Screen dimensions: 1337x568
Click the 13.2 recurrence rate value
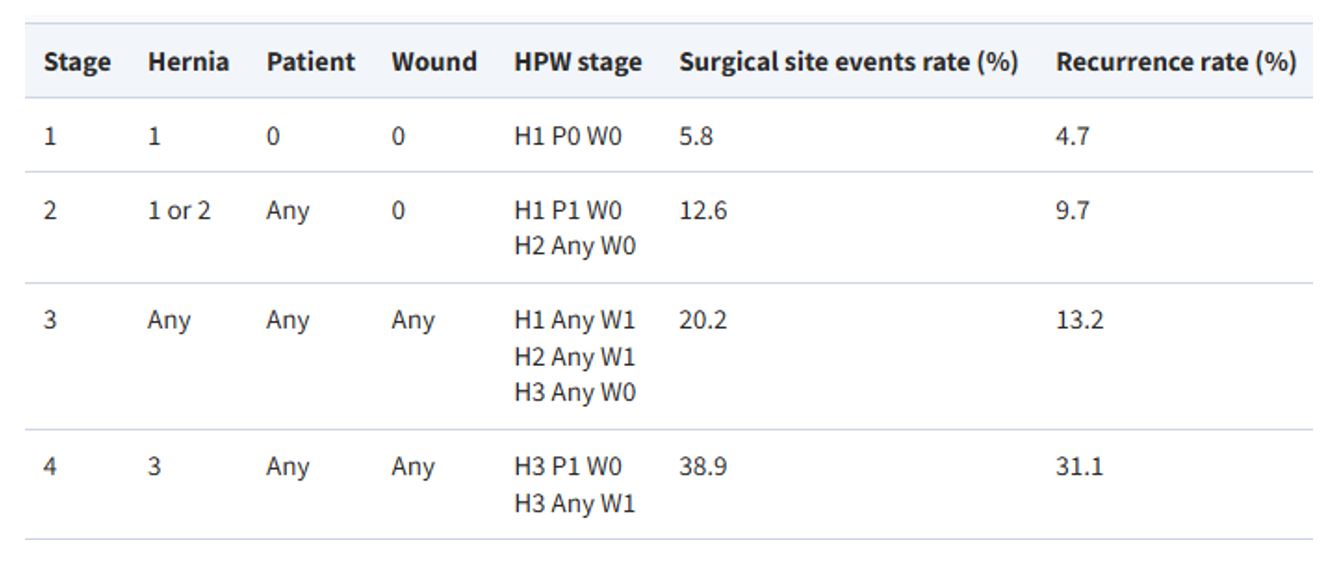pyautogui.click(x=1079, y=321)
